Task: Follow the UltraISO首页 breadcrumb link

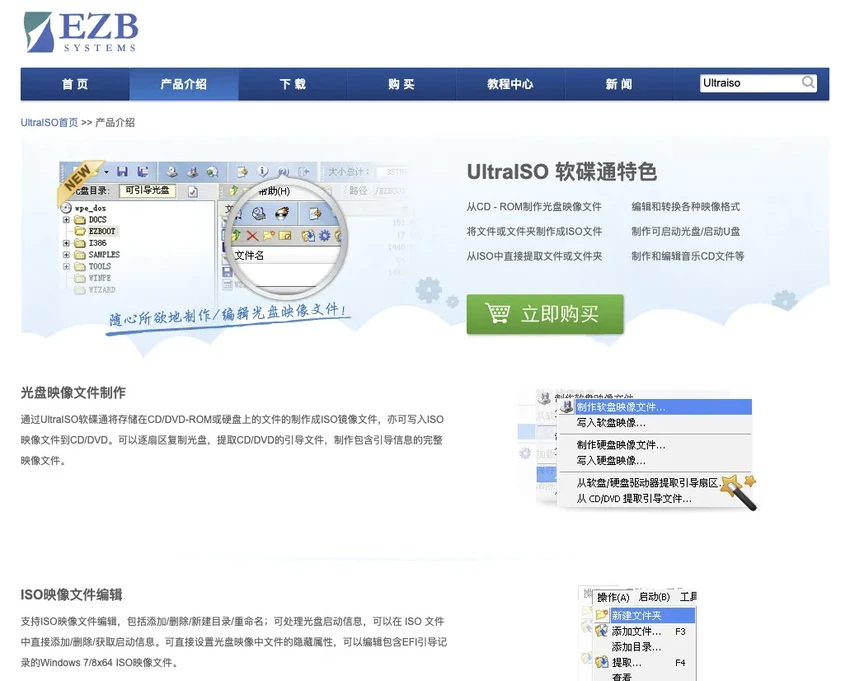Action: pos(49,122)
